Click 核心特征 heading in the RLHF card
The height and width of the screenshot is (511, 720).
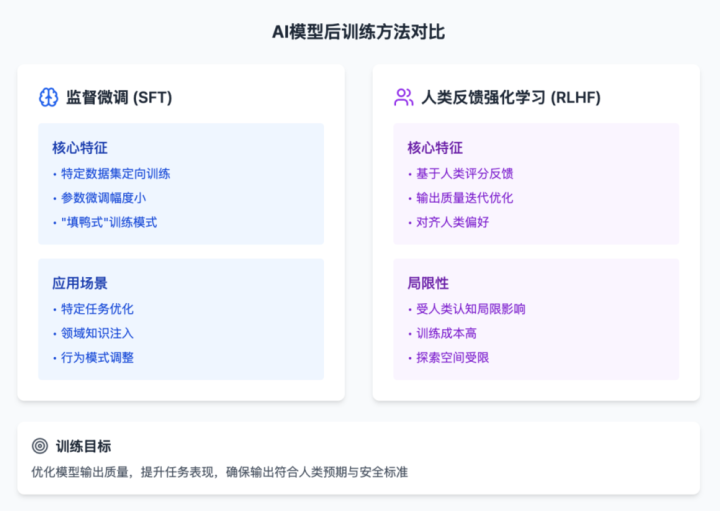point(435,148)
